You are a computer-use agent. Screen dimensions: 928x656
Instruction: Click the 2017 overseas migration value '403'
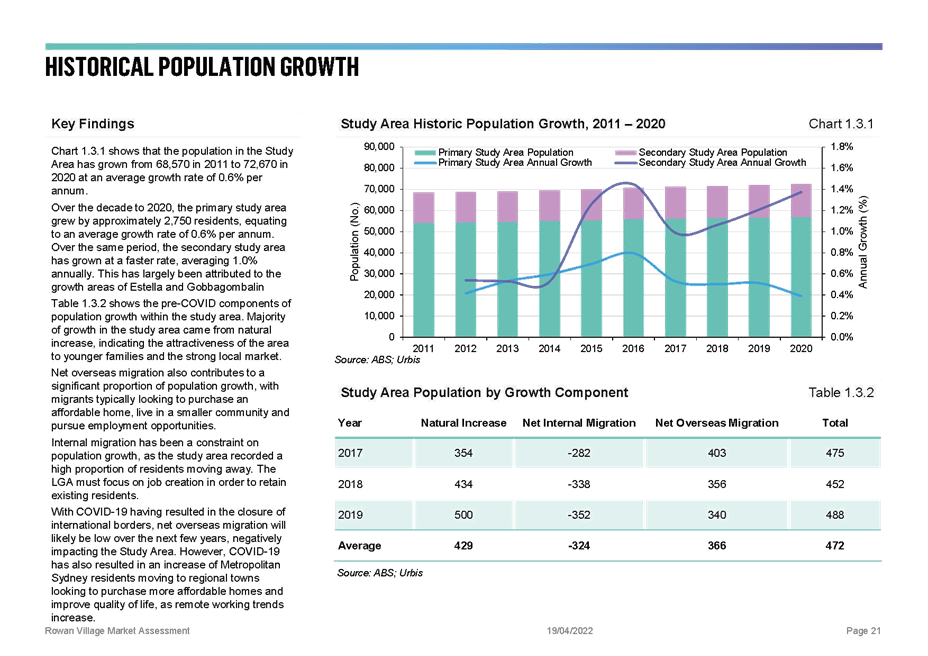coord(717,453)
